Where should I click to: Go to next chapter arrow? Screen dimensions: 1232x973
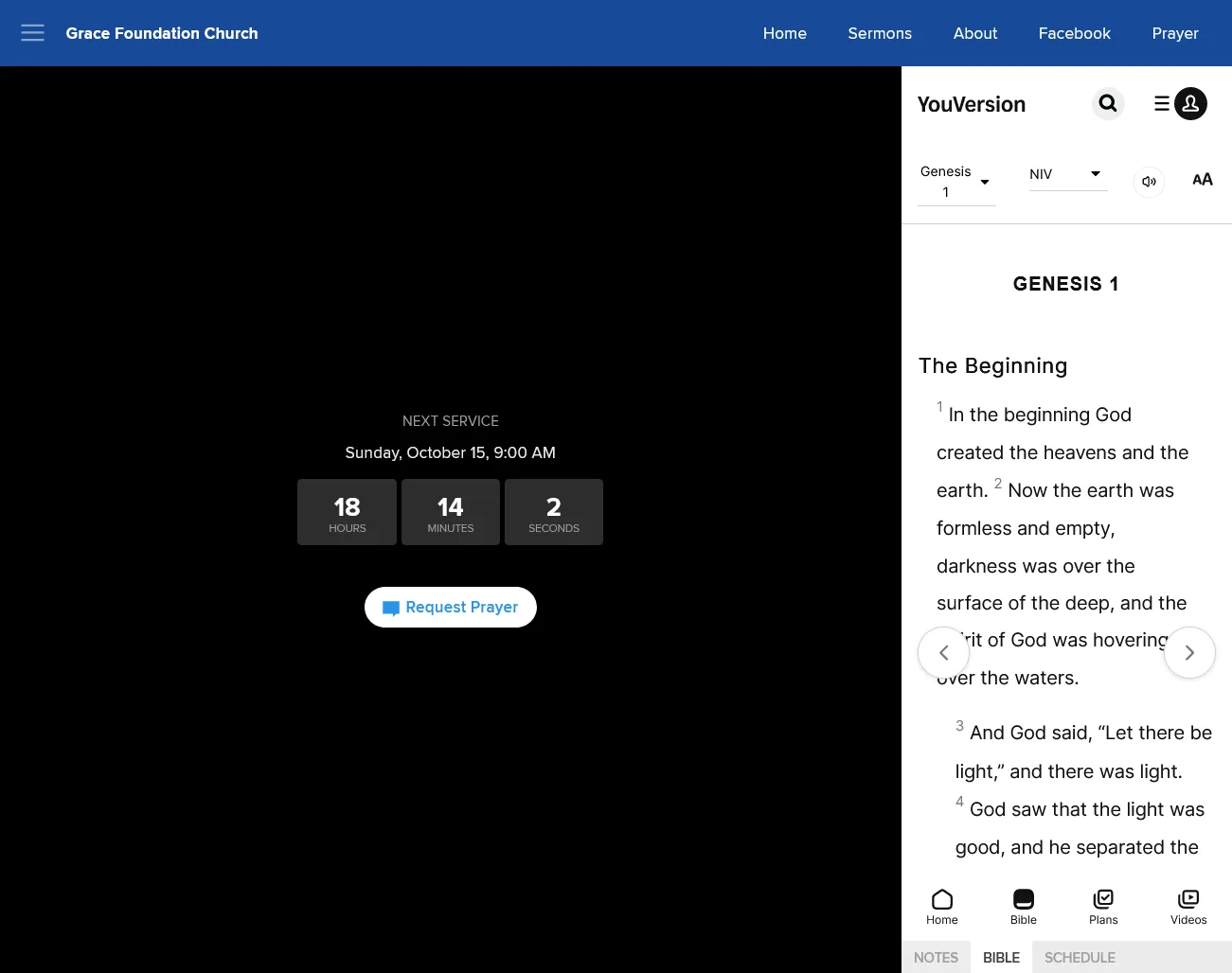(1189, 652)
